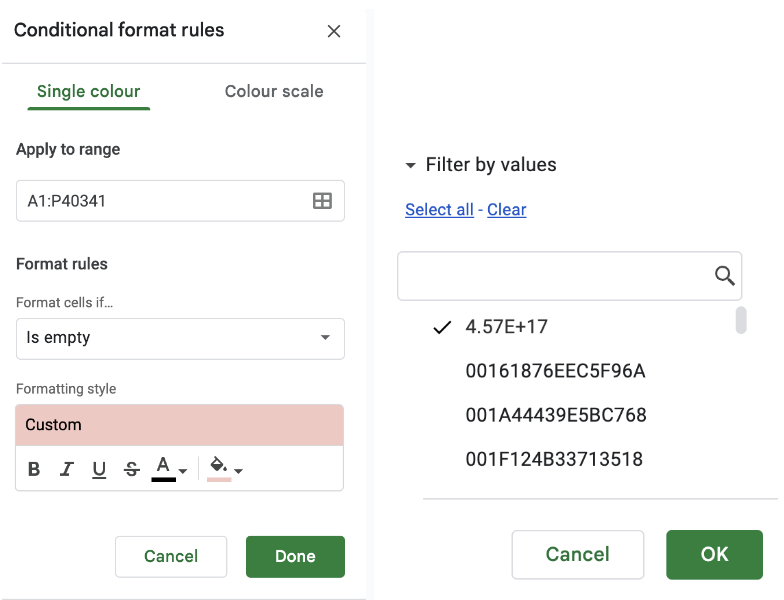
Task: Toggle bold formatting icon
Action: pyautogui.click(x=34, y=469)
